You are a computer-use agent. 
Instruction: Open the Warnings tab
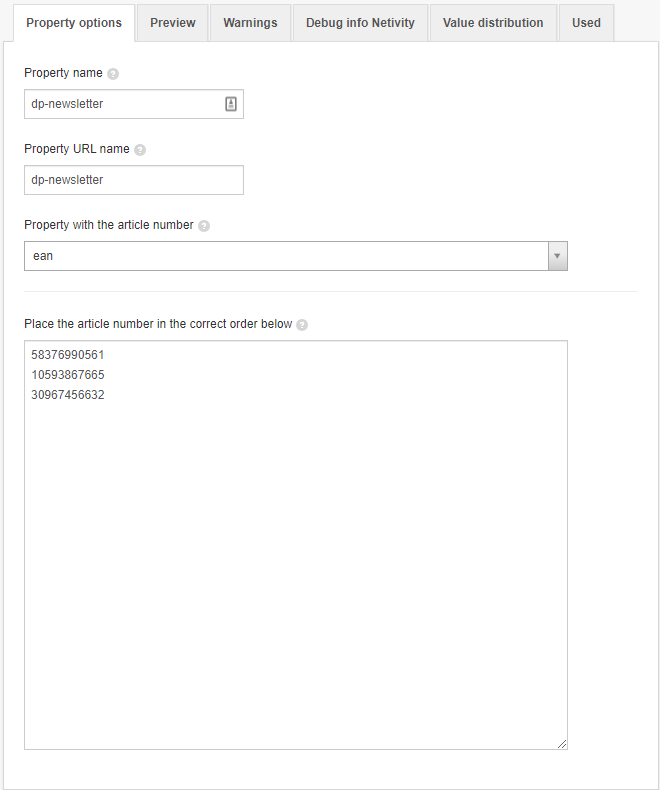(x=250, y=23)
